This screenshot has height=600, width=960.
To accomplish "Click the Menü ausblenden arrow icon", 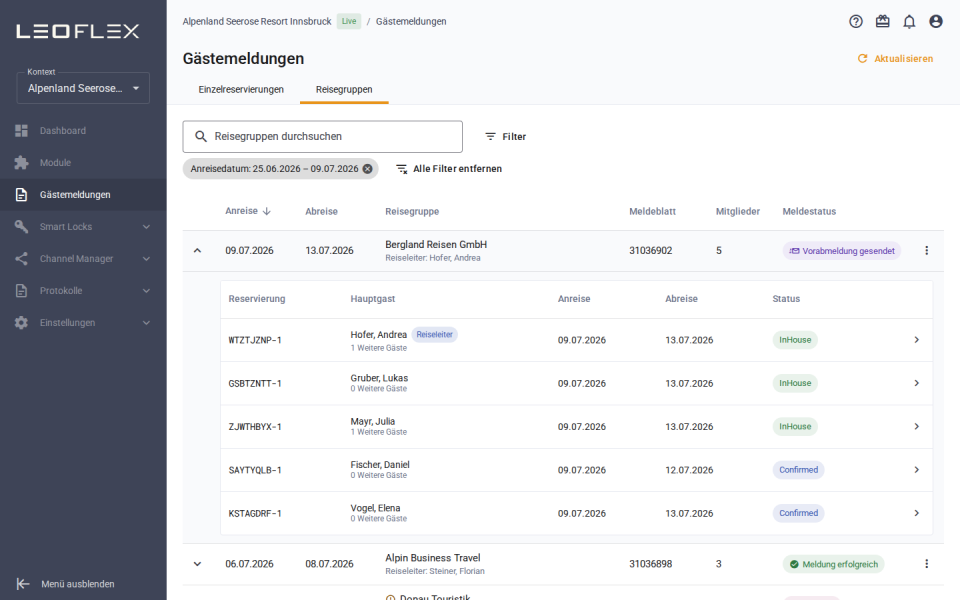I will click(23, 583).
